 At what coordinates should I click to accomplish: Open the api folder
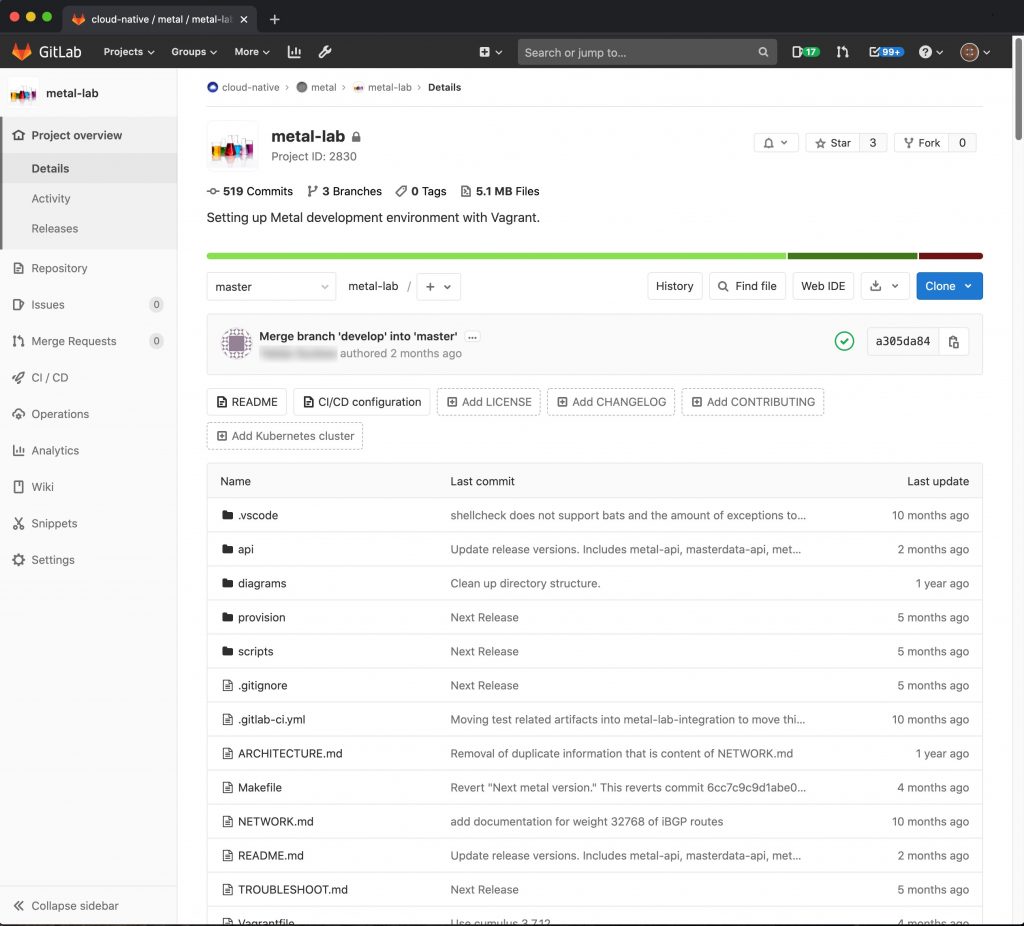tap(246, 549)
